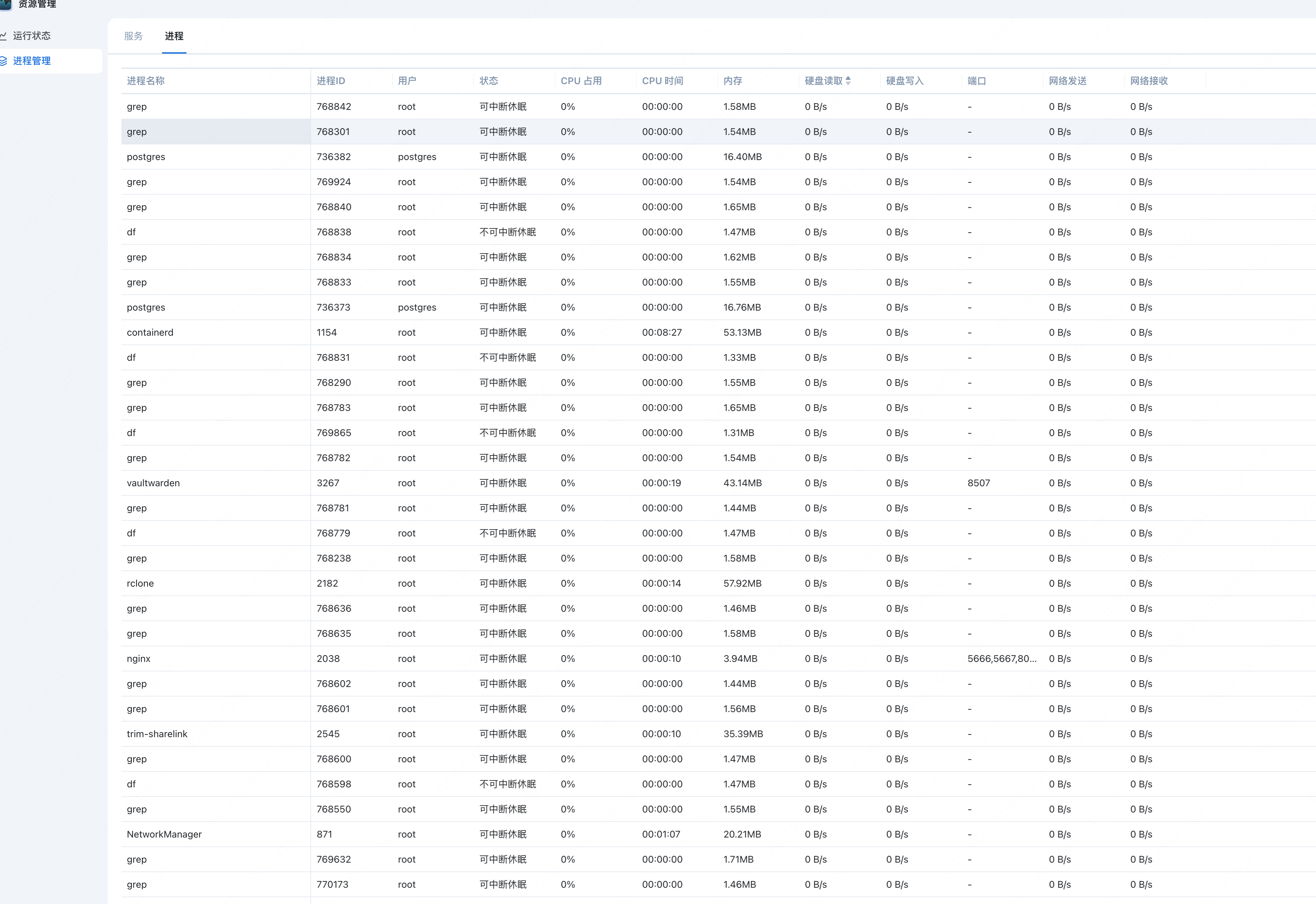Click the sort arrows beside 硬盘读取
1316x904 pixels.
pyautogui.click(x=848, y=80)
